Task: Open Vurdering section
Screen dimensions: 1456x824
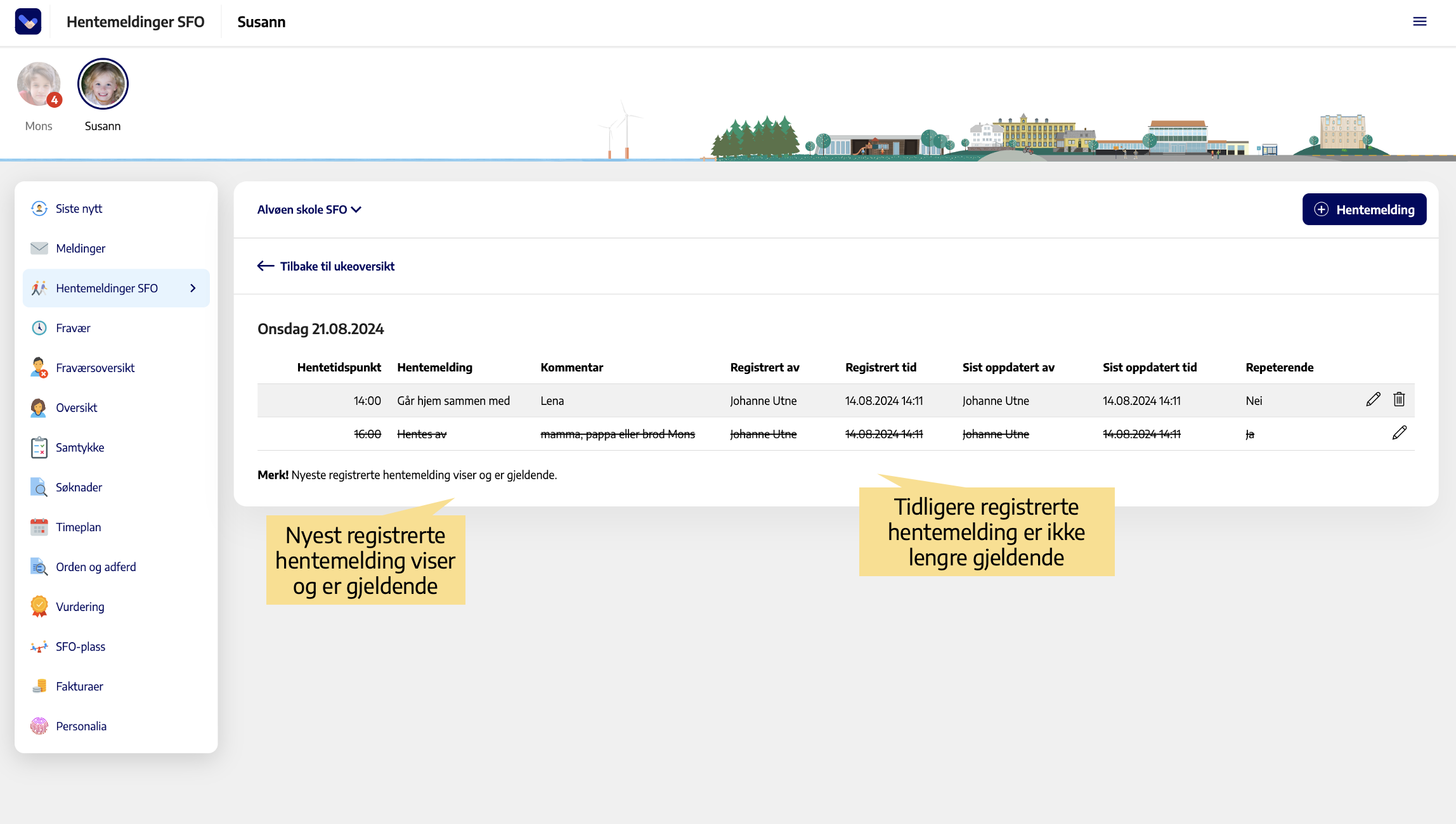Action: 116,607
